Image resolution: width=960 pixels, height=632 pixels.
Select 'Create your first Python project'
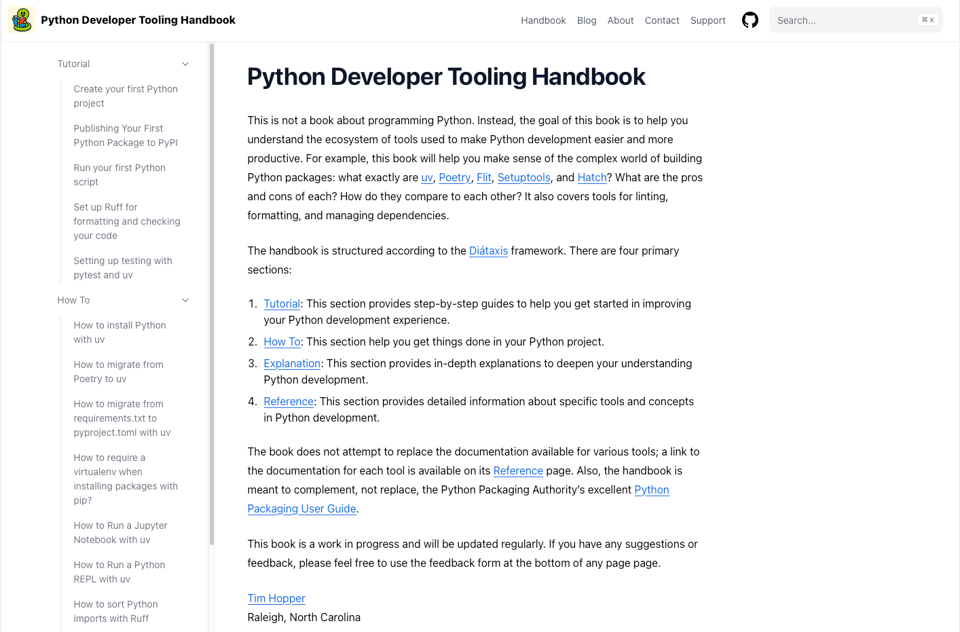tap(125, 96)
